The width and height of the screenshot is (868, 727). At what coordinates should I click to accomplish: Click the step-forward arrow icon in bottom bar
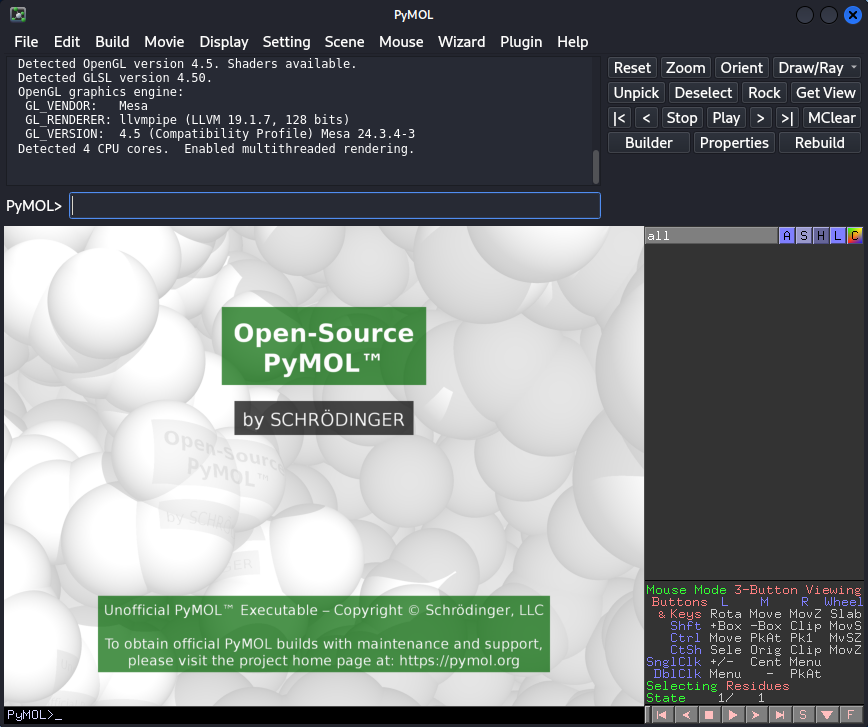pos(756,715)
